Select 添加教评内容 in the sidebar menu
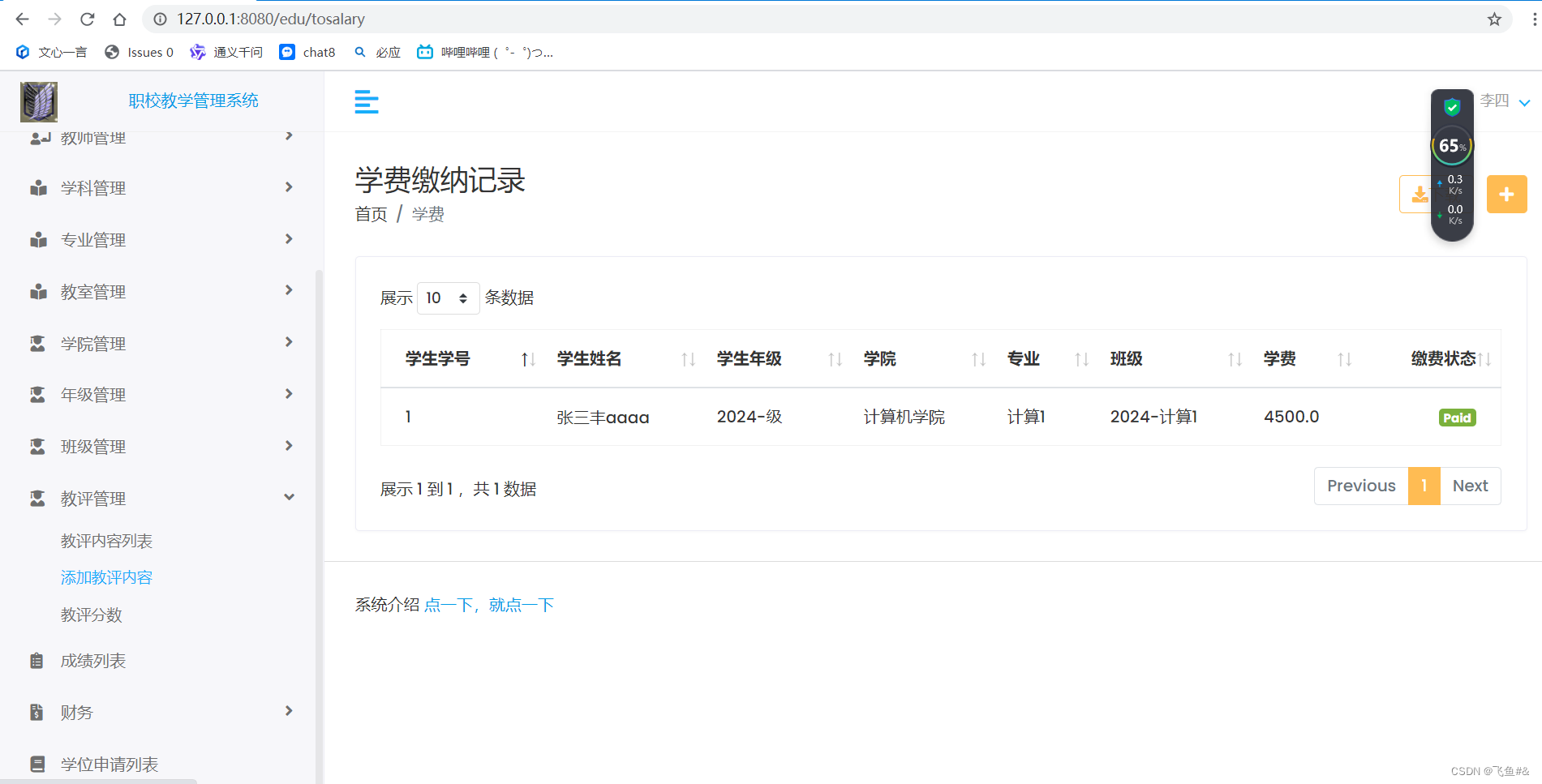The width and height of the screenshot is (1542, 784). pyautogui.click(x=106, y=576)
